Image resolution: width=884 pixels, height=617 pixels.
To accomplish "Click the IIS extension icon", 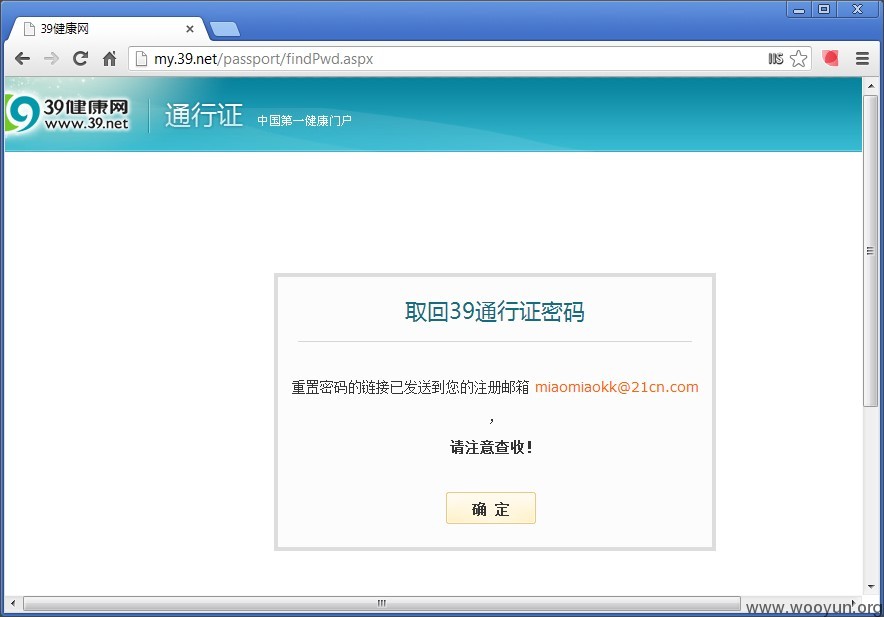I will (x=776, y=58).
